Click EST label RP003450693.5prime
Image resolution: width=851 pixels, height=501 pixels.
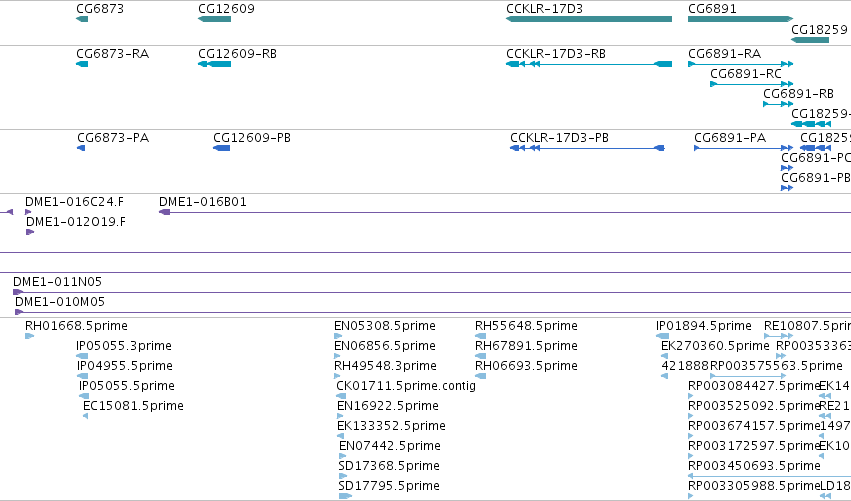pos(754,466)
